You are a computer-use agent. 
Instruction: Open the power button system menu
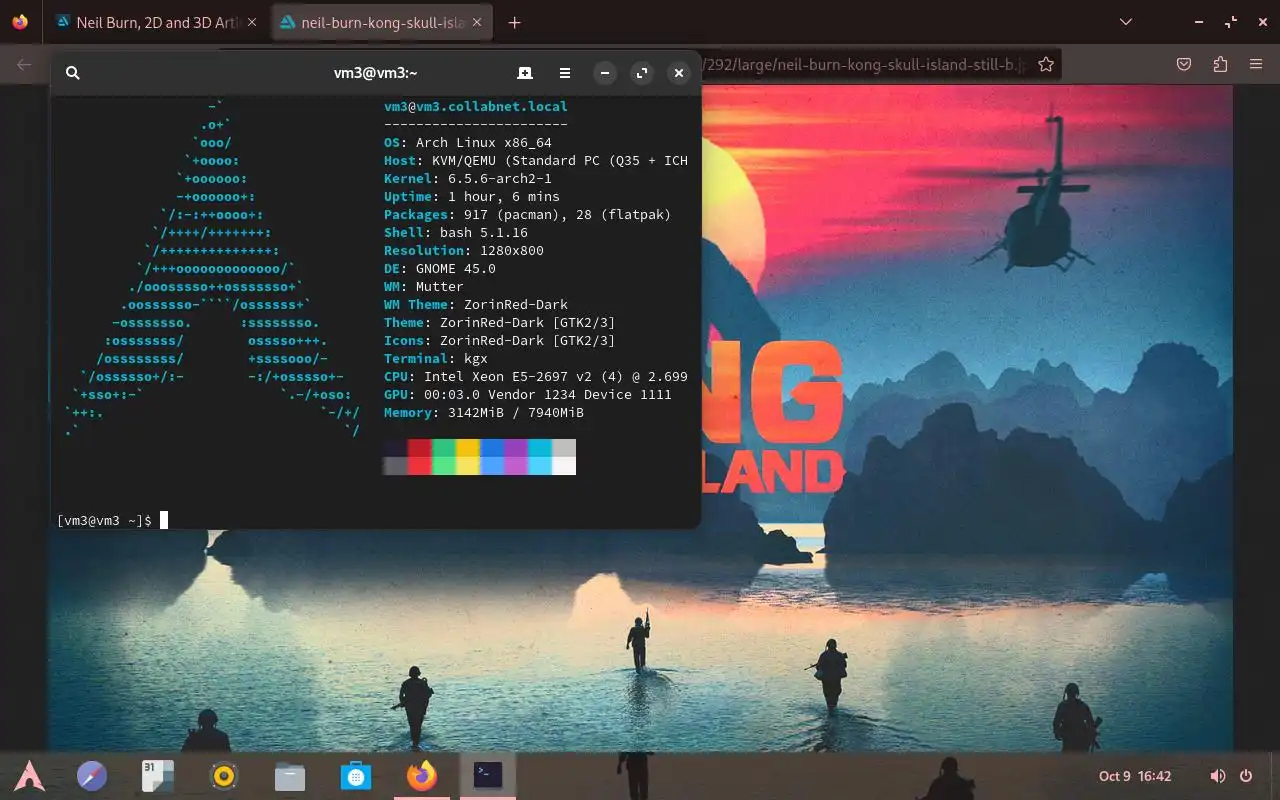[1246, 776]
